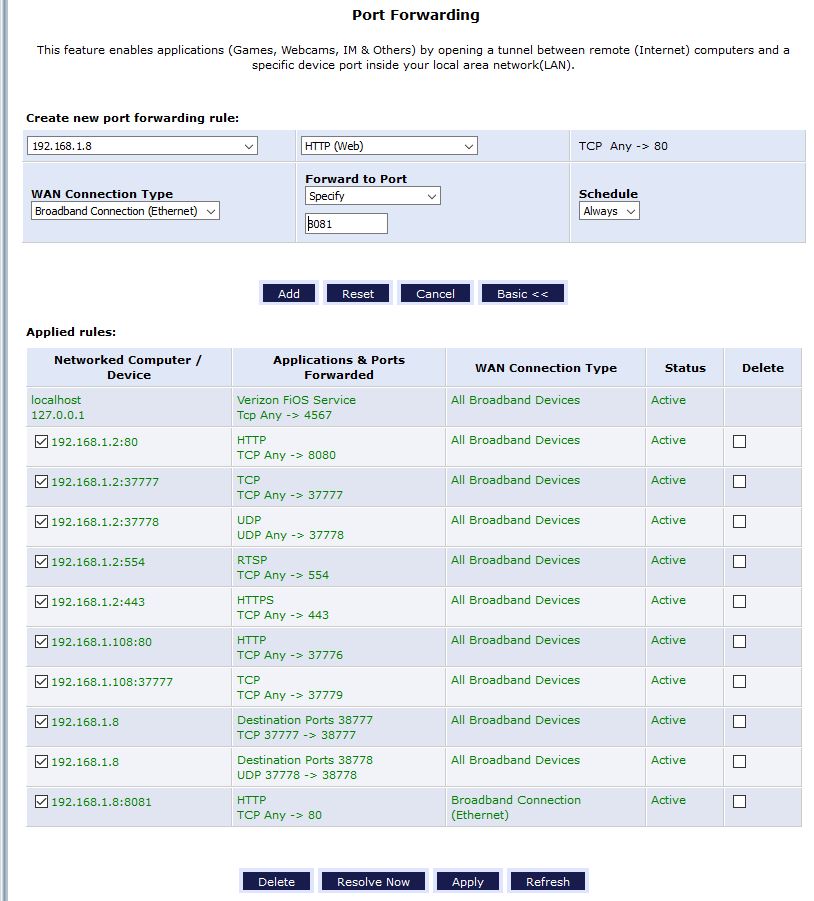The image size is (814, 901).
Task: Click the Broadband Connection (Ethernet) rule text
Action: click(x=516, y=807)
